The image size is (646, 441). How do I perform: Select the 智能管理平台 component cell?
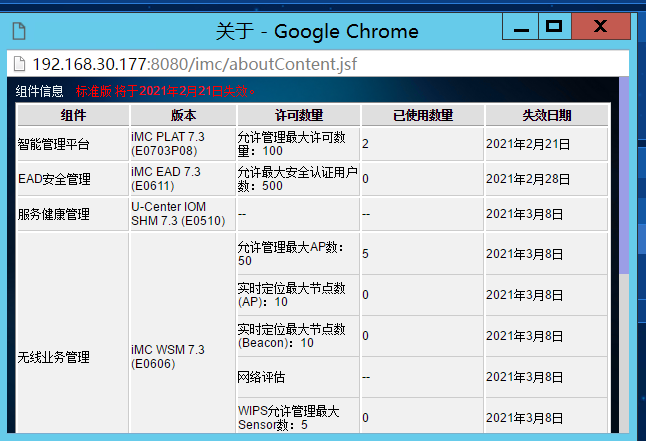pyautogui.click(x=73, y=144)
